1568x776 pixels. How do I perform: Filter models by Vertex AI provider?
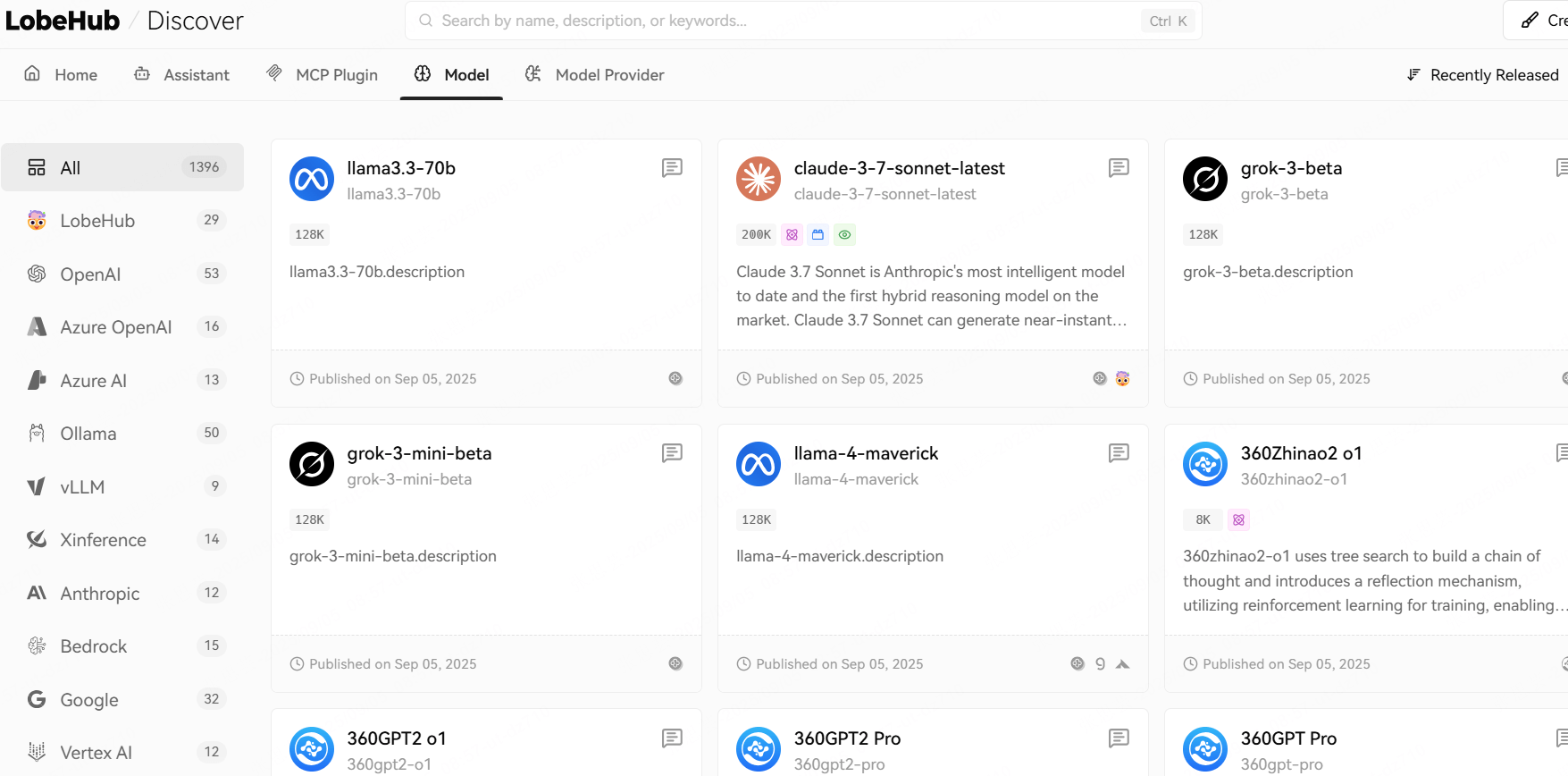(x=122, y=753)
